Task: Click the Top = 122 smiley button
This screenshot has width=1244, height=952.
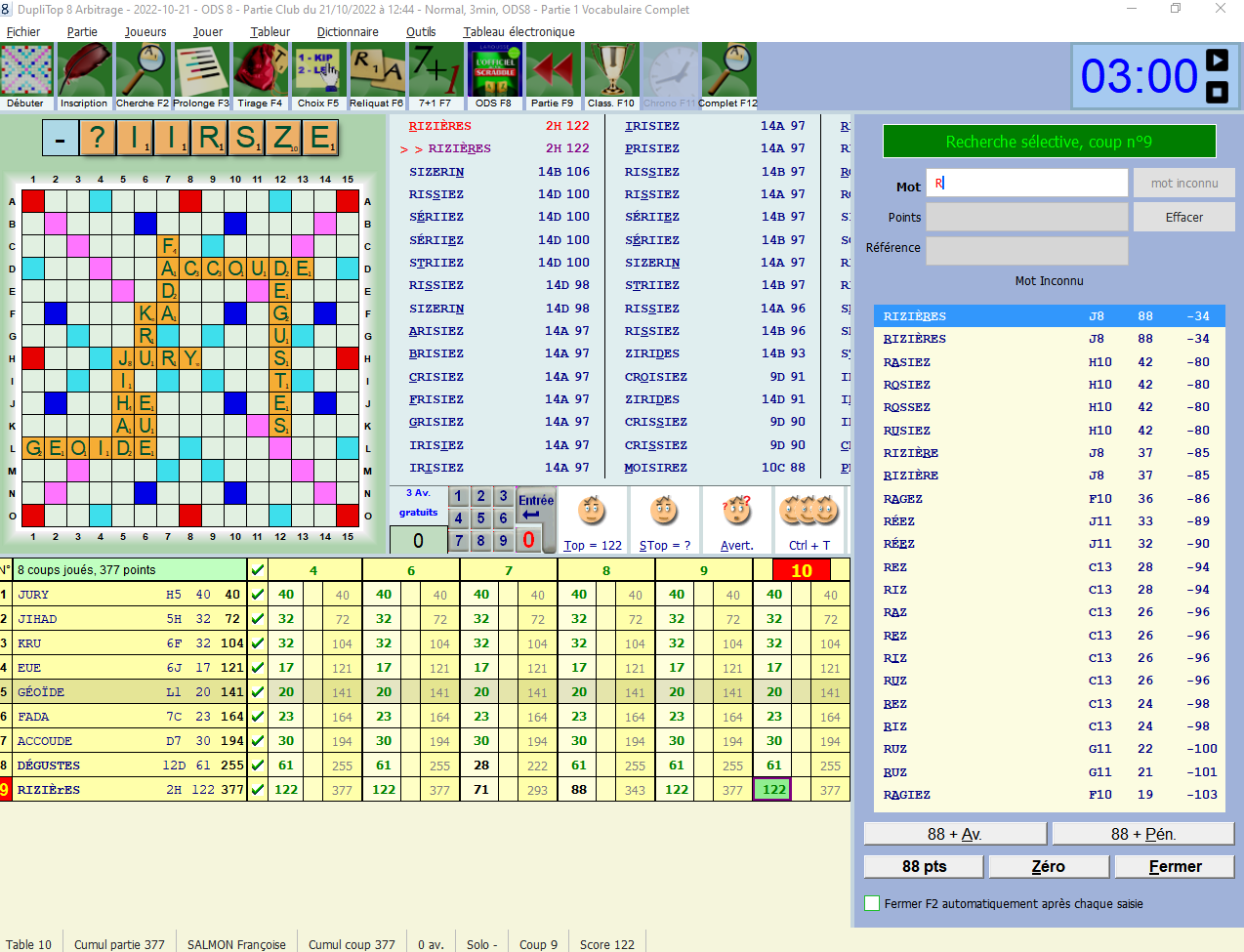Action: click(x=593, y=520)
